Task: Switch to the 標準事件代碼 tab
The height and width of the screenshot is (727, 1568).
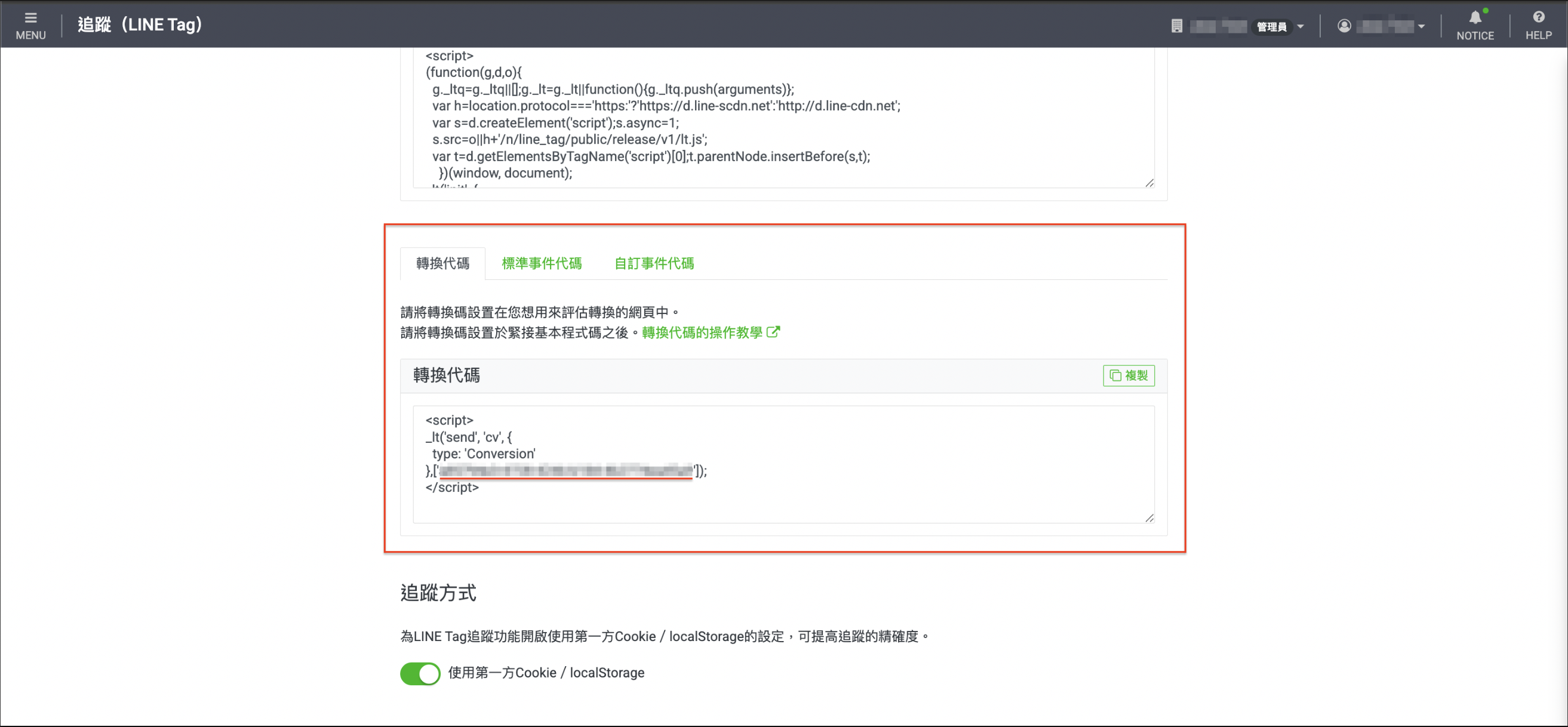Action: 541,263
